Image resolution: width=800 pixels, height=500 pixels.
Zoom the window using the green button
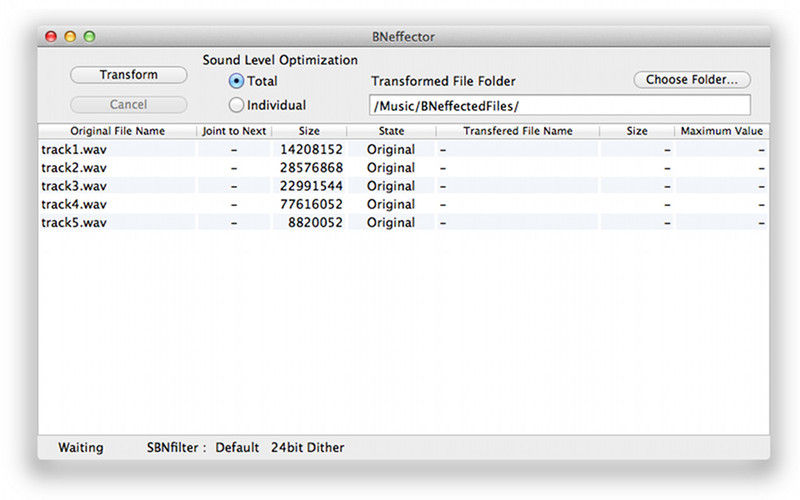pos(90,36)
